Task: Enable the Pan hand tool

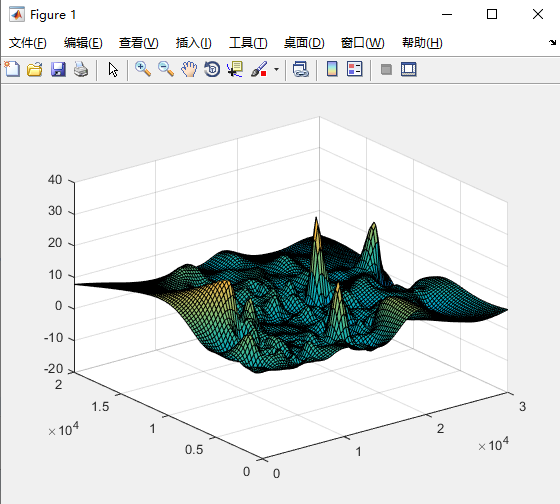Action: click(x=189, y=69)
